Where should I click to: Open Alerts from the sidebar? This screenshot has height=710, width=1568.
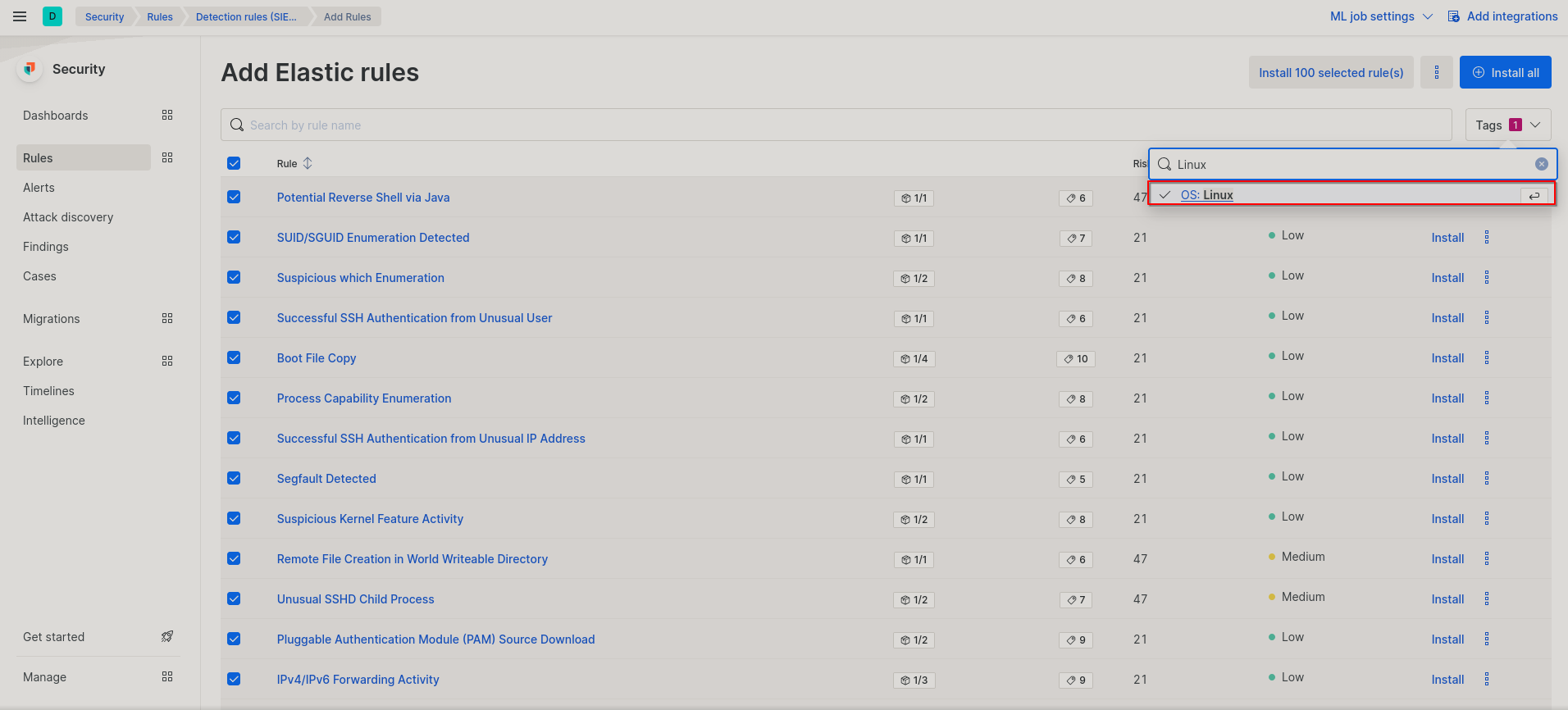(39, 188)
